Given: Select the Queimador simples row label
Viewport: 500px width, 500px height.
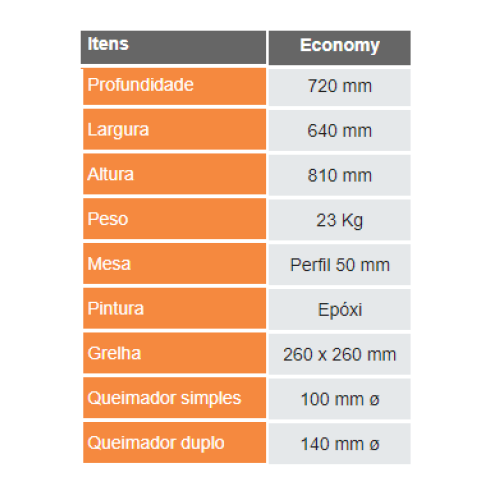Looking at the screenshot, I should pyautogui.click(x=174, y=398).
